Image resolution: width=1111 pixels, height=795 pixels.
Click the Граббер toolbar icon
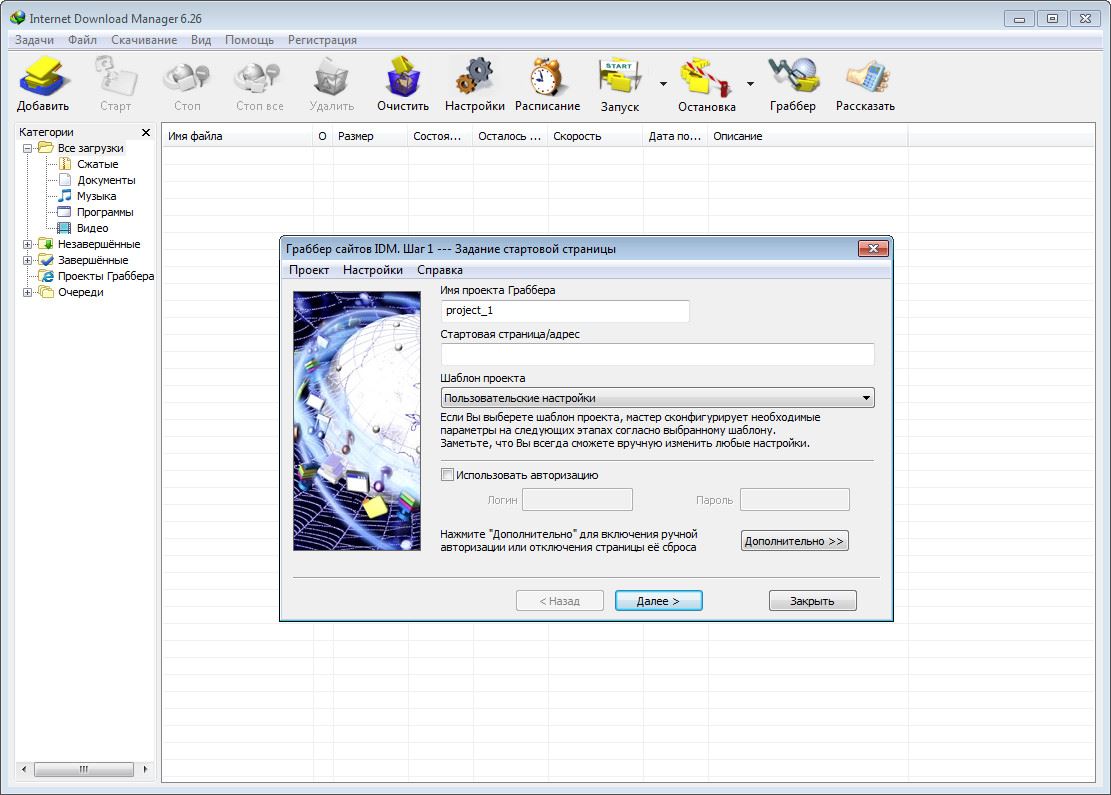(x=794, y=77)
